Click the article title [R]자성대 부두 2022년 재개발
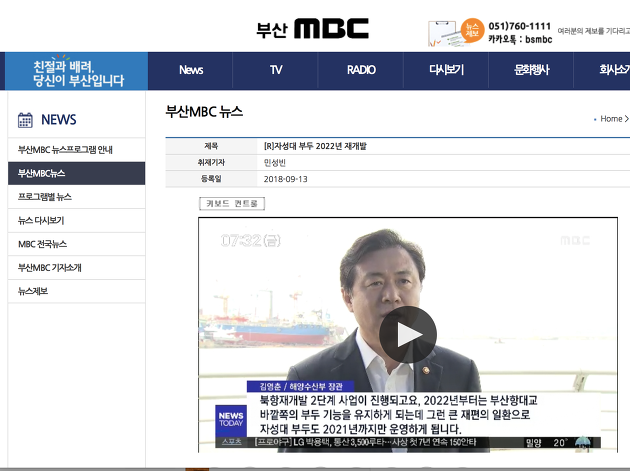This screenshot has width=630, height=471. tap(315, 146)
